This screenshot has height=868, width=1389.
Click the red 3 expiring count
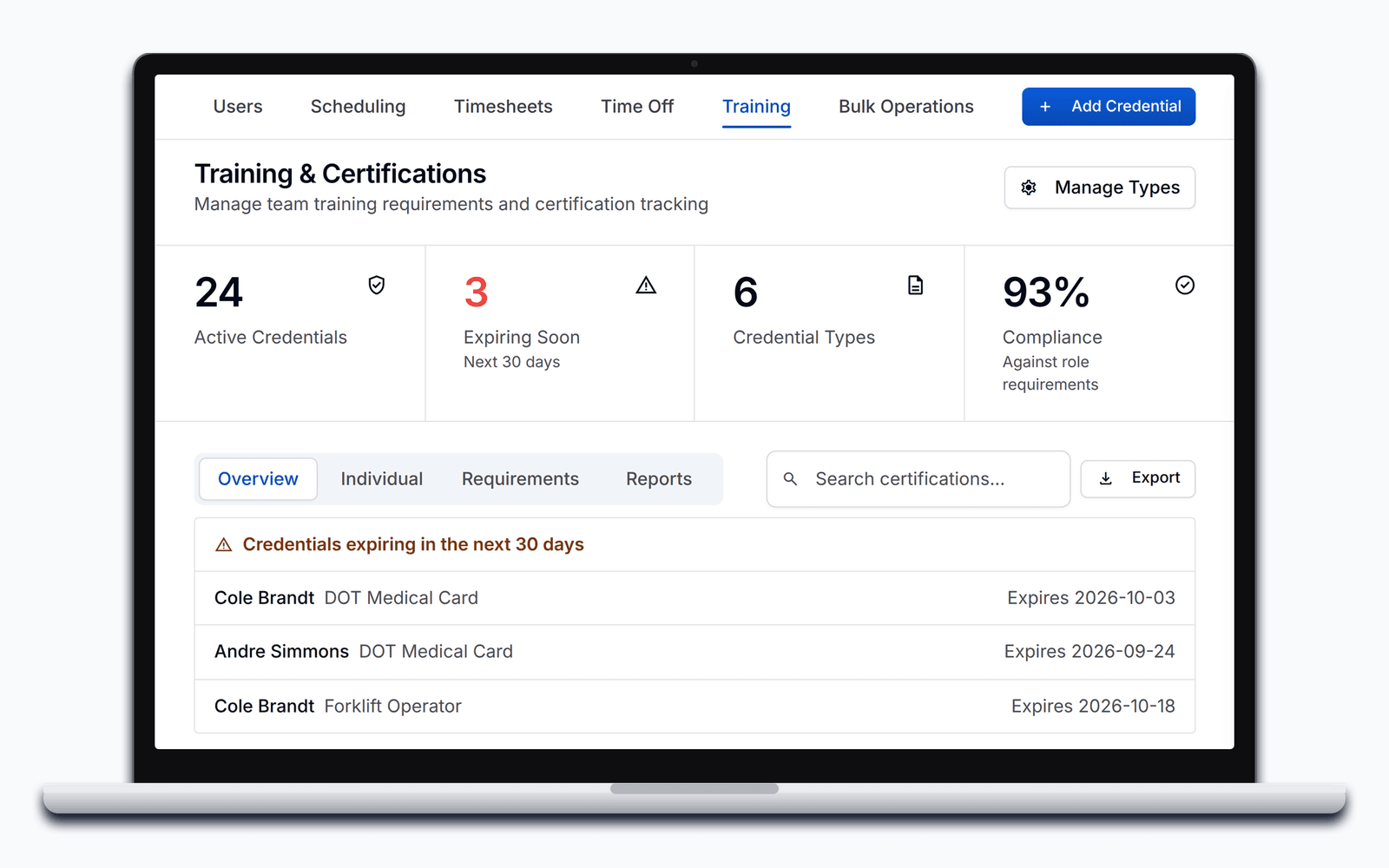476,293
